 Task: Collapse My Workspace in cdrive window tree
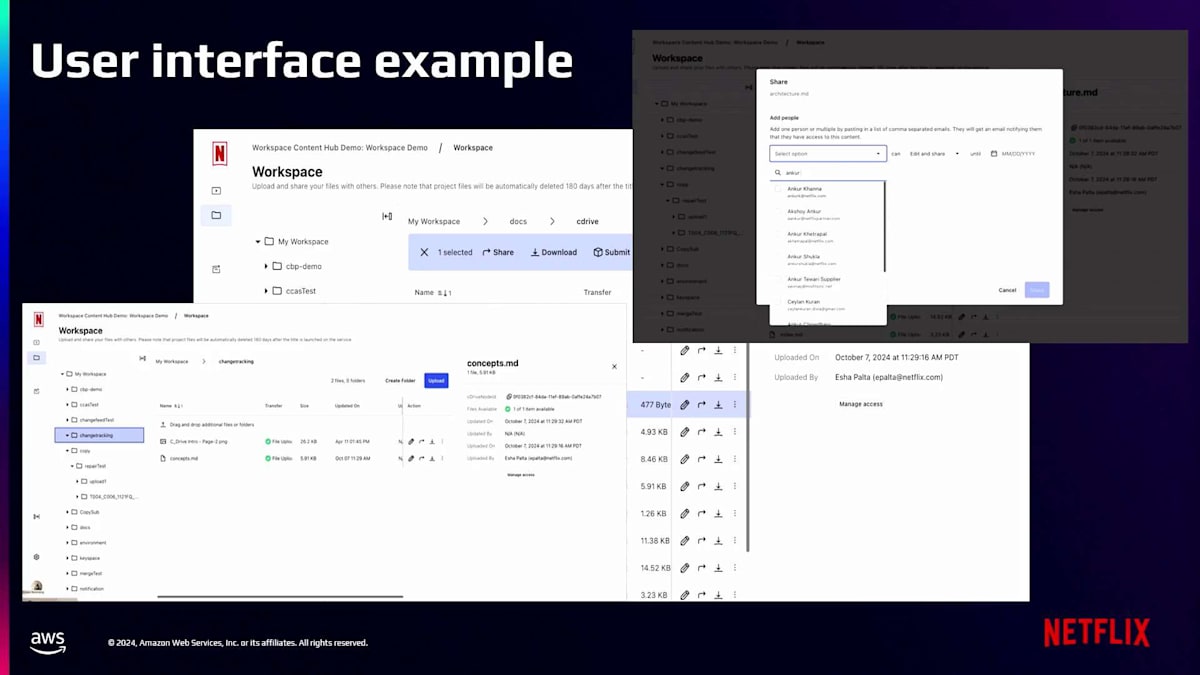click(x=257, y=241)
